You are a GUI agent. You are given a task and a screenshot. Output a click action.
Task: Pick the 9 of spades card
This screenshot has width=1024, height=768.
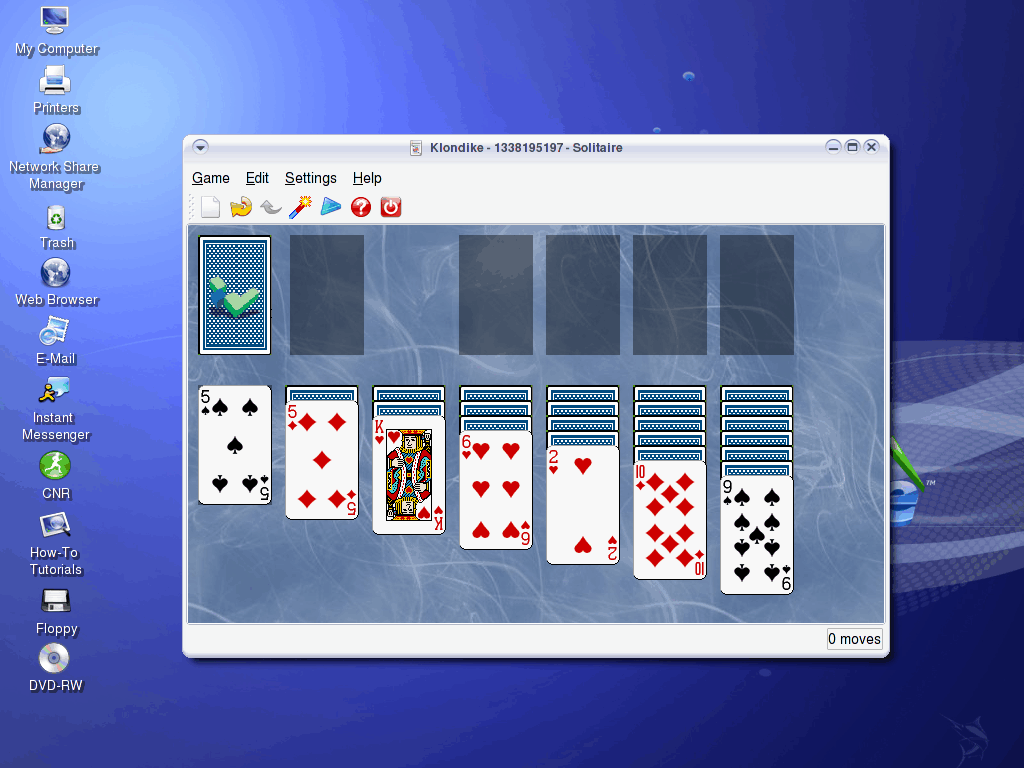[756, 536]
